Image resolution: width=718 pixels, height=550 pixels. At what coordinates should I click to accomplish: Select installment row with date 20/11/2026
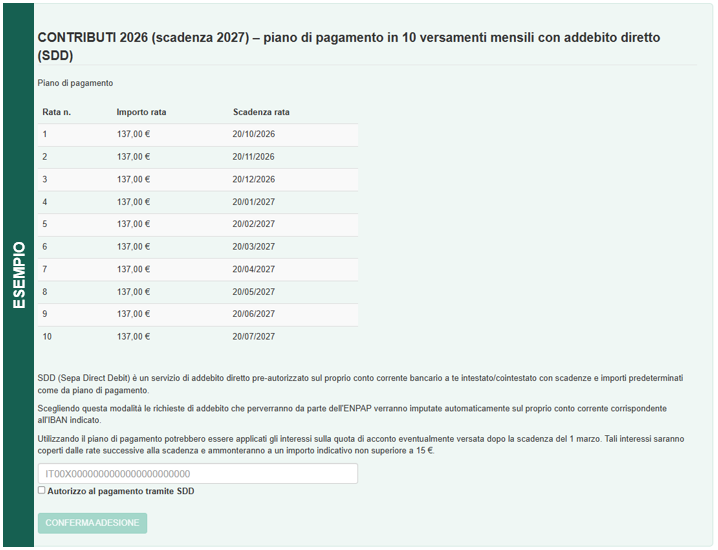coord(198,157)
